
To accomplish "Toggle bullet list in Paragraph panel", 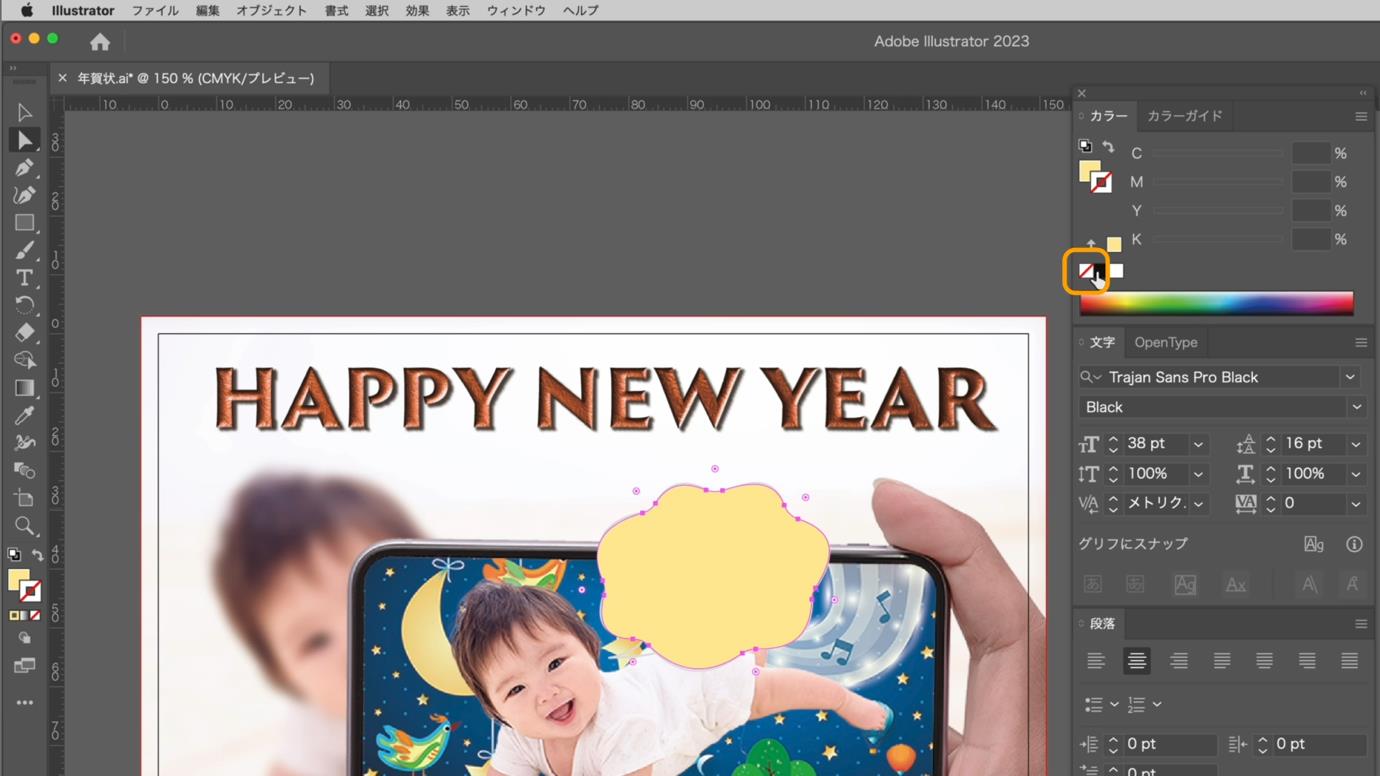I will click(1094, 705).
